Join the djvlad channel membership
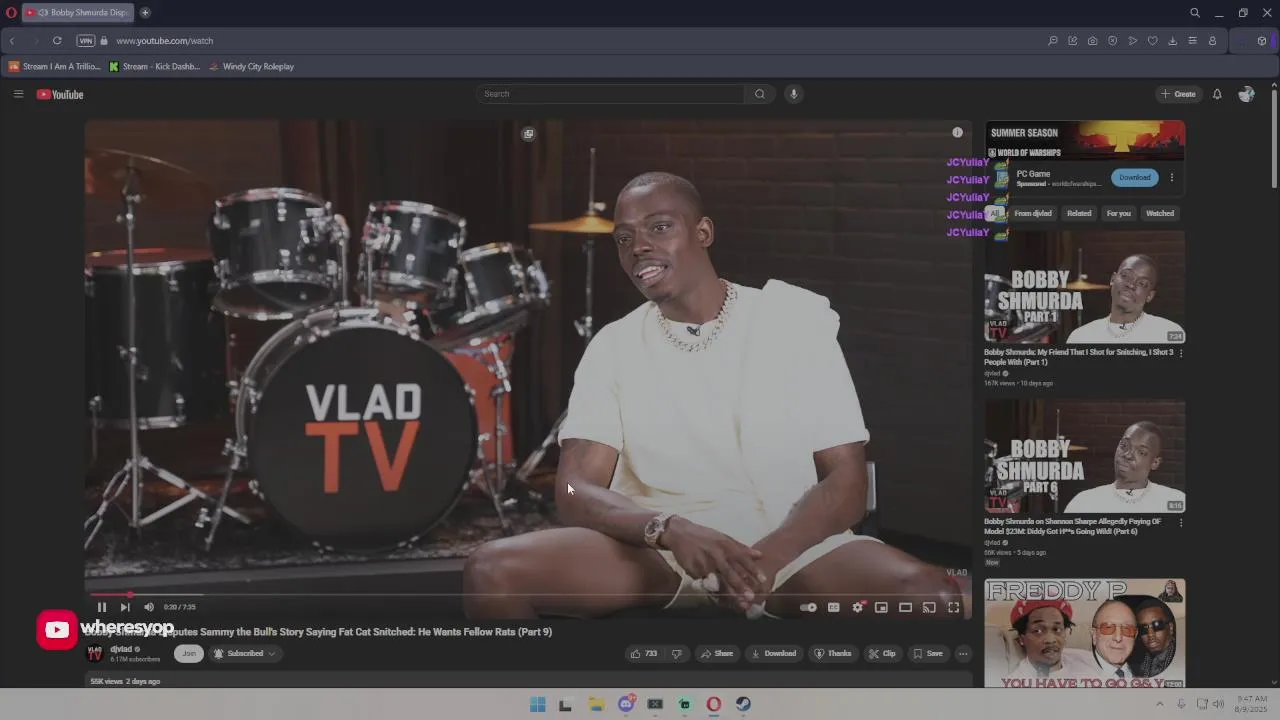 tap(188, 654)
